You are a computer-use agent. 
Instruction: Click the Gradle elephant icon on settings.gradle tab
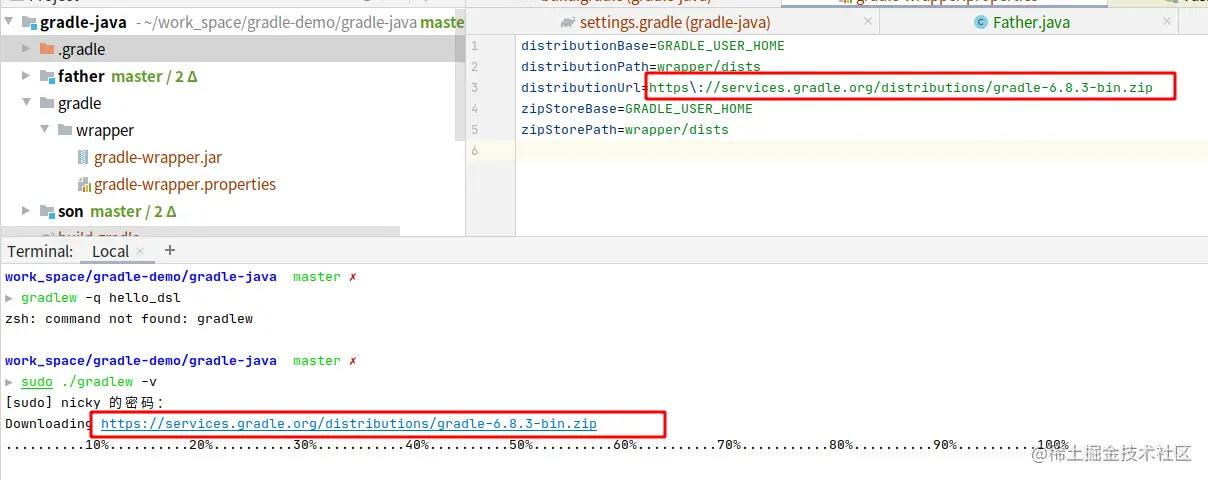[568, 22]
